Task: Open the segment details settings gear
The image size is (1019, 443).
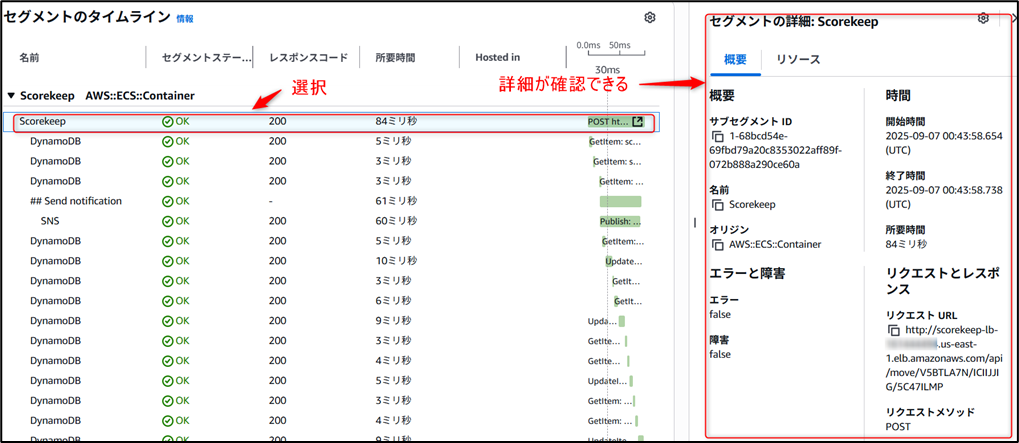Action: tap(983, 19)
